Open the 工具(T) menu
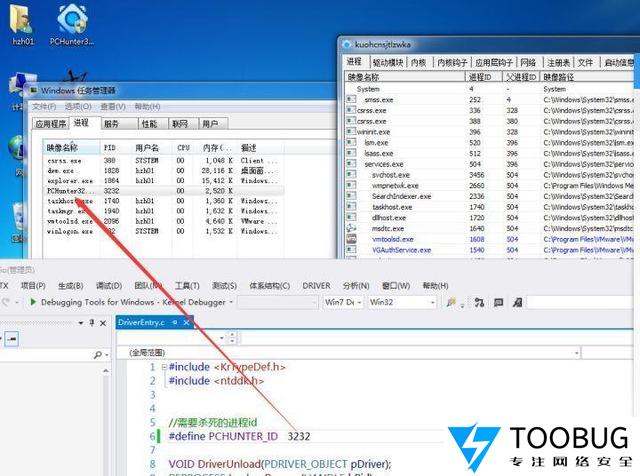 point(187,286)
